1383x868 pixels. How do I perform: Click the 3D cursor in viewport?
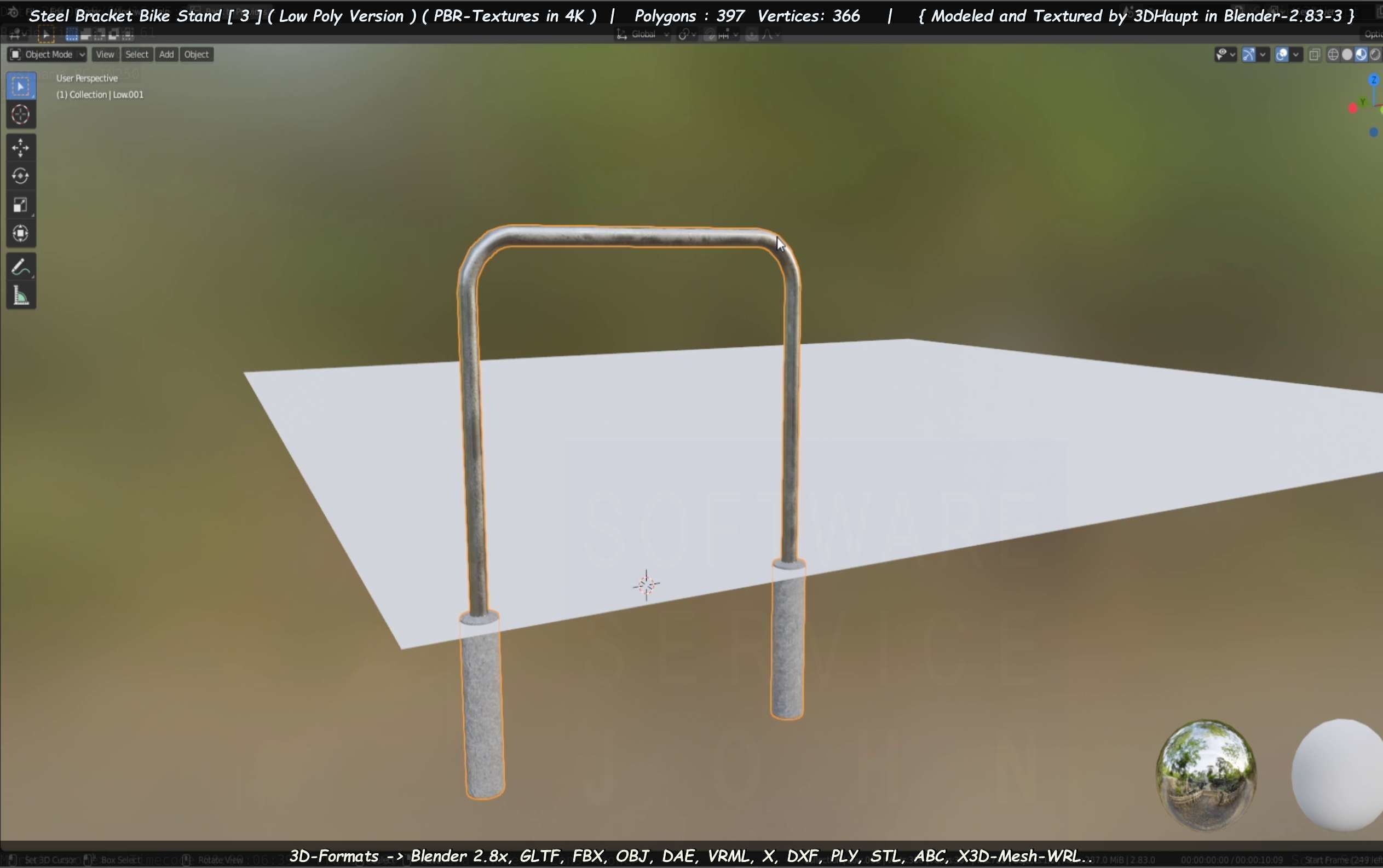pos(646,585)
